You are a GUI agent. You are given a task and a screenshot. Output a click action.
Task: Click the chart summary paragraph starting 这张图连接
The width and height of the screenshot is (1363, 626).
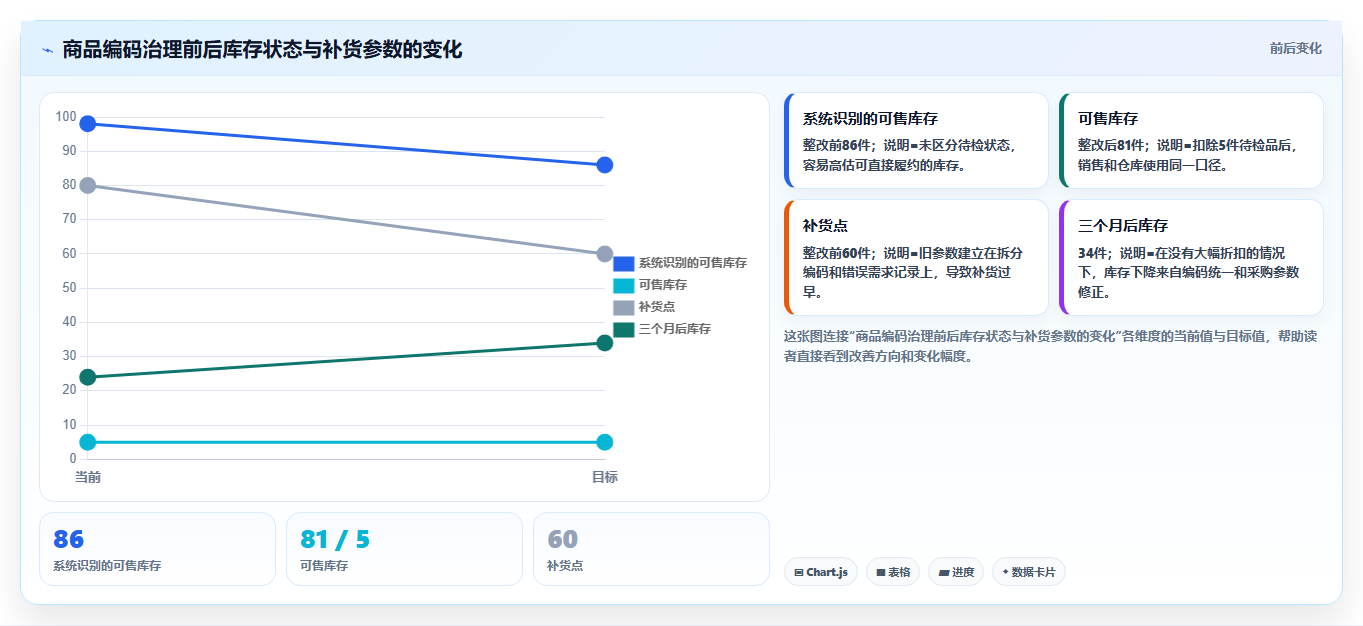tap(1050, 346)
